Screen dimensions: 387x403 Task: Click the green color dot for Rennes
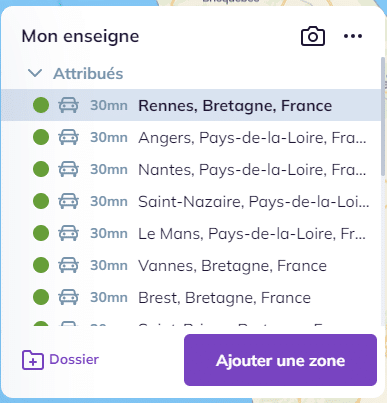41,105
